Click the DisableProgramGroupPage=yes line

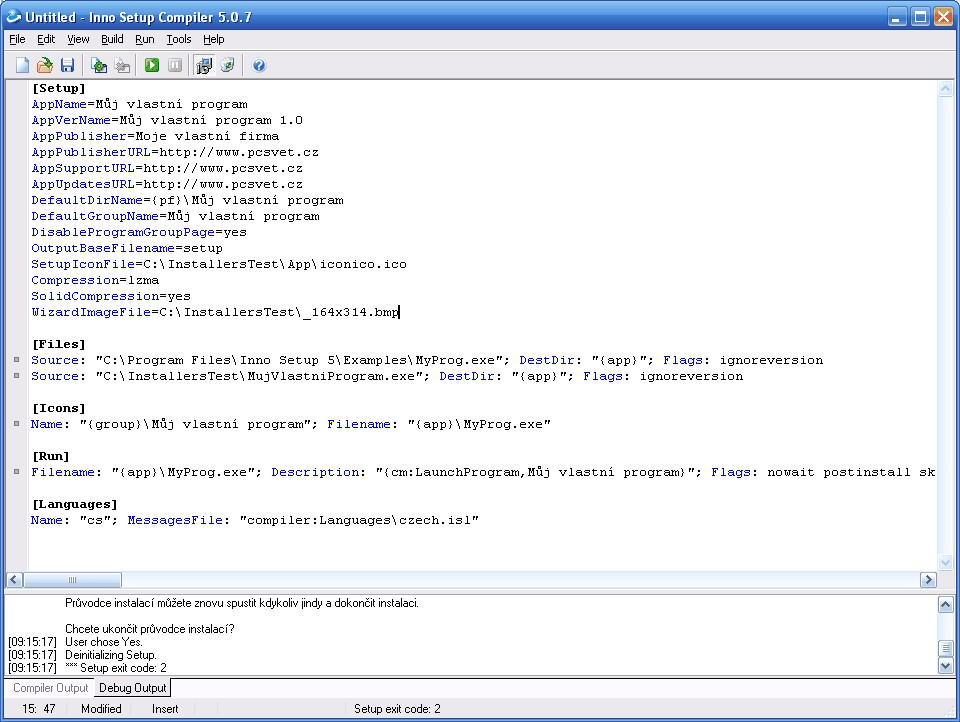[139, 232]
